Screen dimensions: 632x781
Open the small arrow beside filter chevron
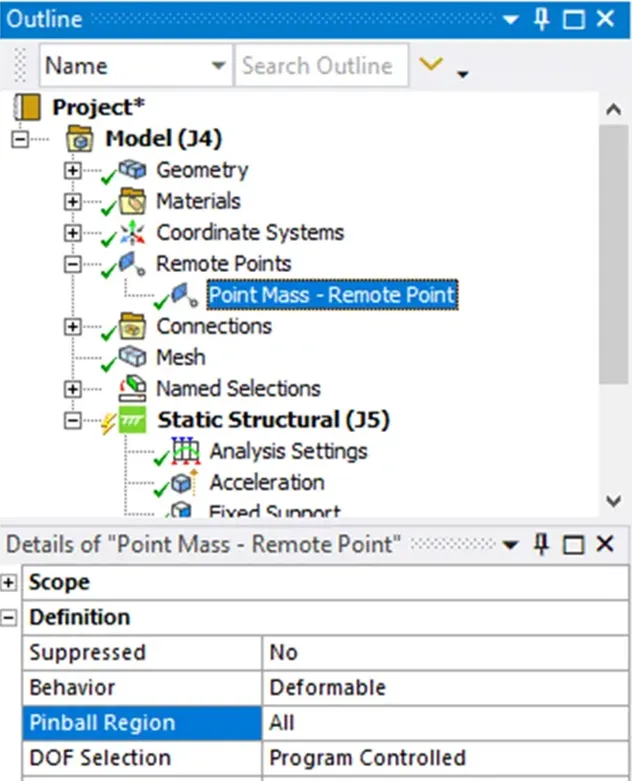coord(463,75)
